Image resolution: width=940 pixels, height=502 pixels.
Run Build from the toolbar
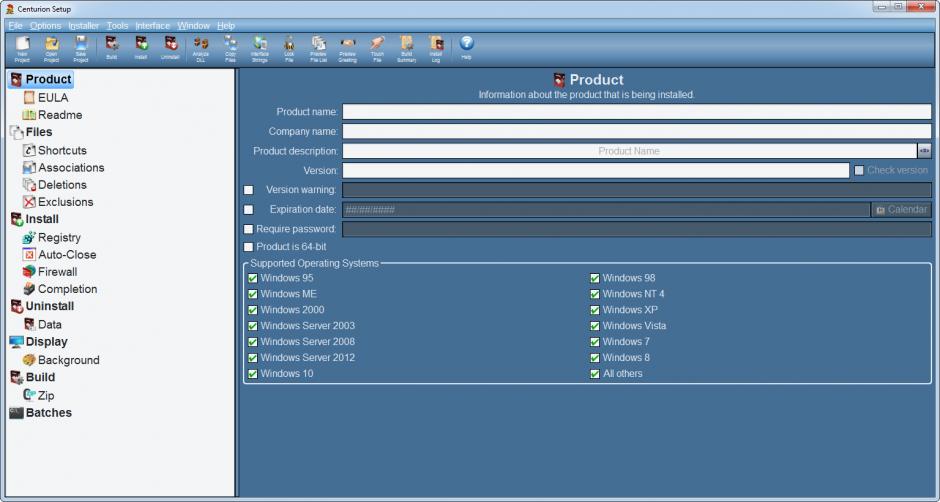coord(112,49)
